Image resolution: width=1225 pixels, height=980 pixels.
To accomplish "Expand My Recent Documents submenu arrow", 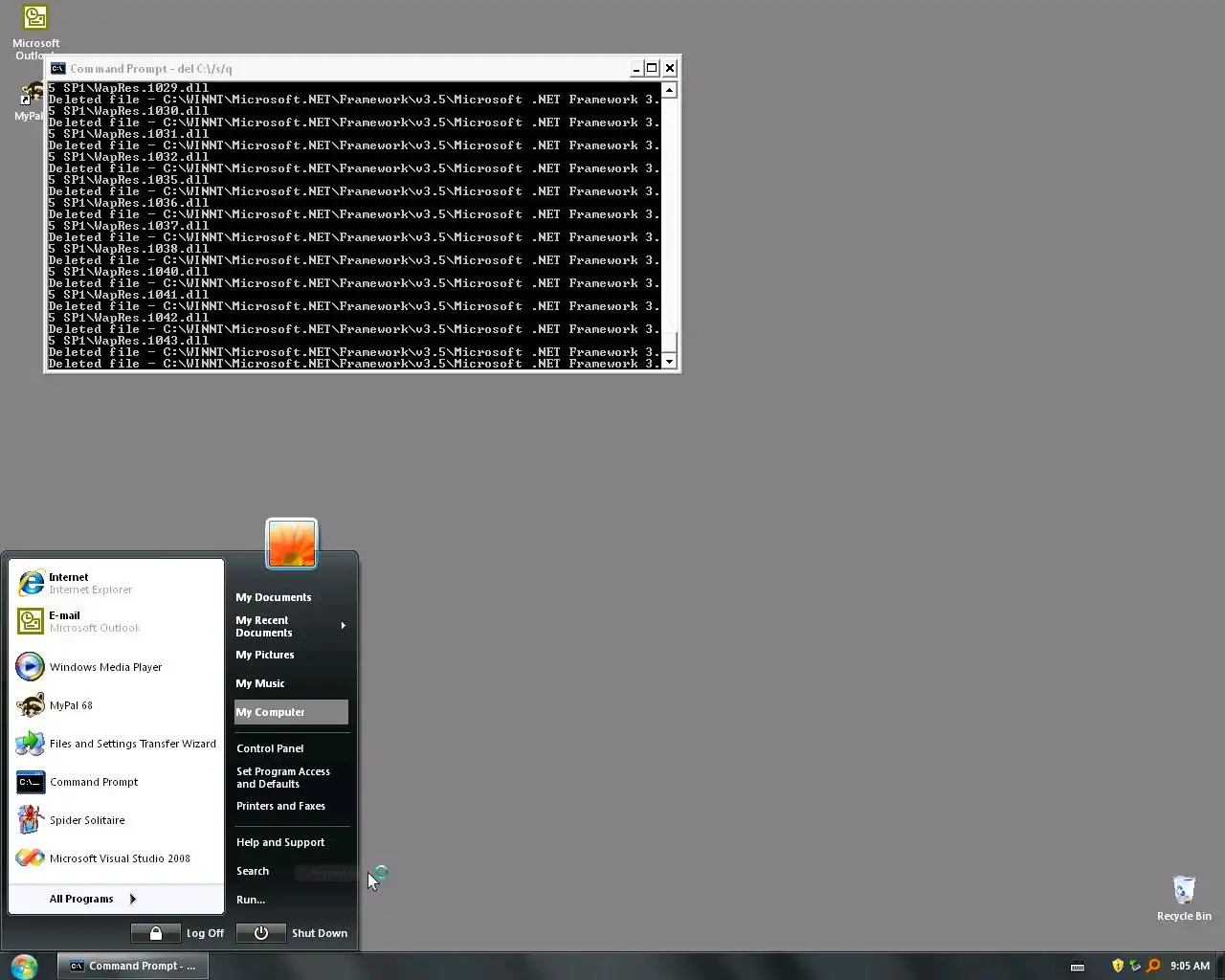I will pos(343,626).
